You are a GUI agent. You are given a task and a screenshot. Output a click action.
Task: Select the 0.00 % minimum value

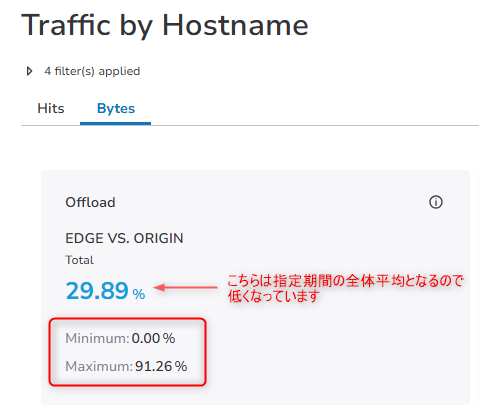153,338
